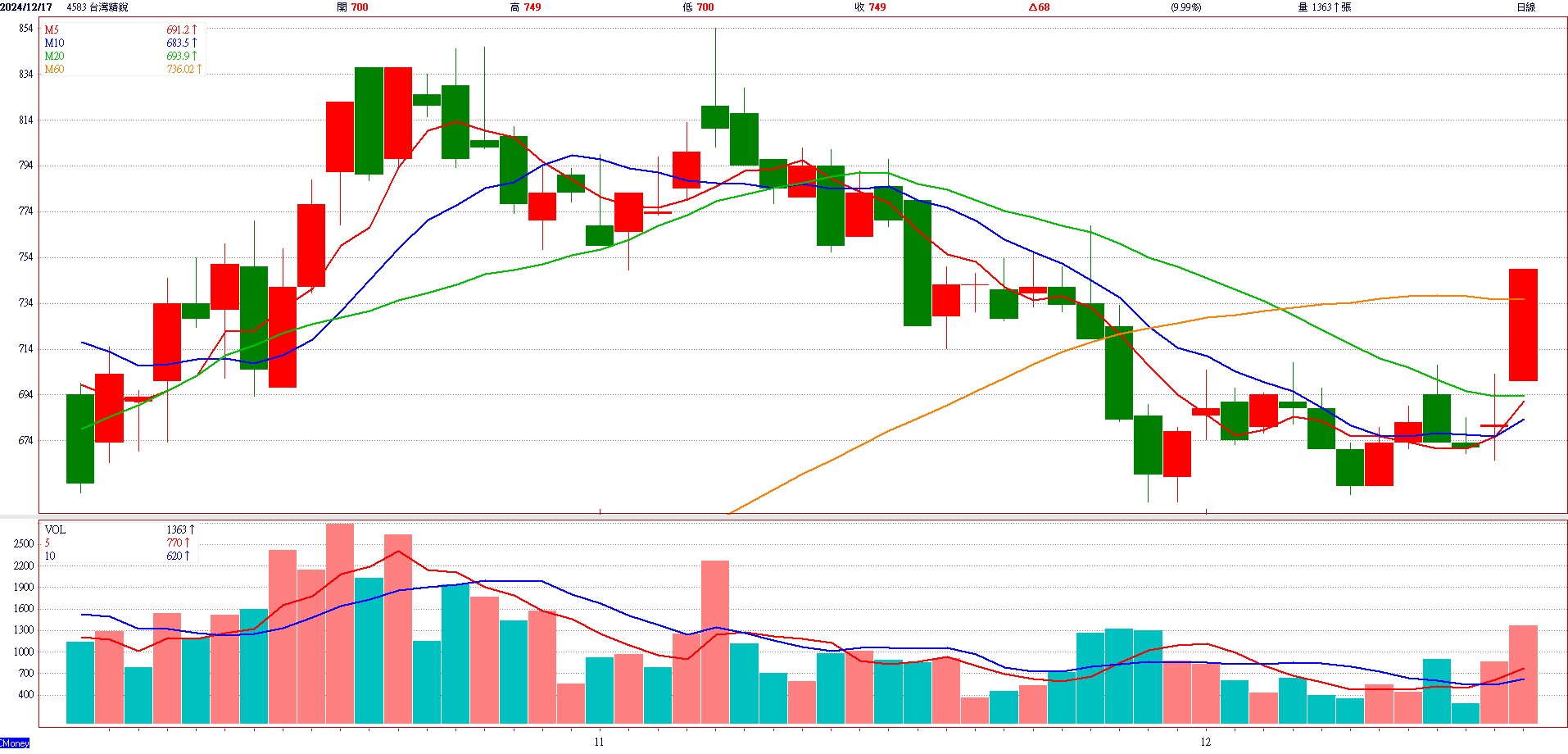Click the 774 price axis label
This screenshot has height=754, width=1568.
coord(26,211)
